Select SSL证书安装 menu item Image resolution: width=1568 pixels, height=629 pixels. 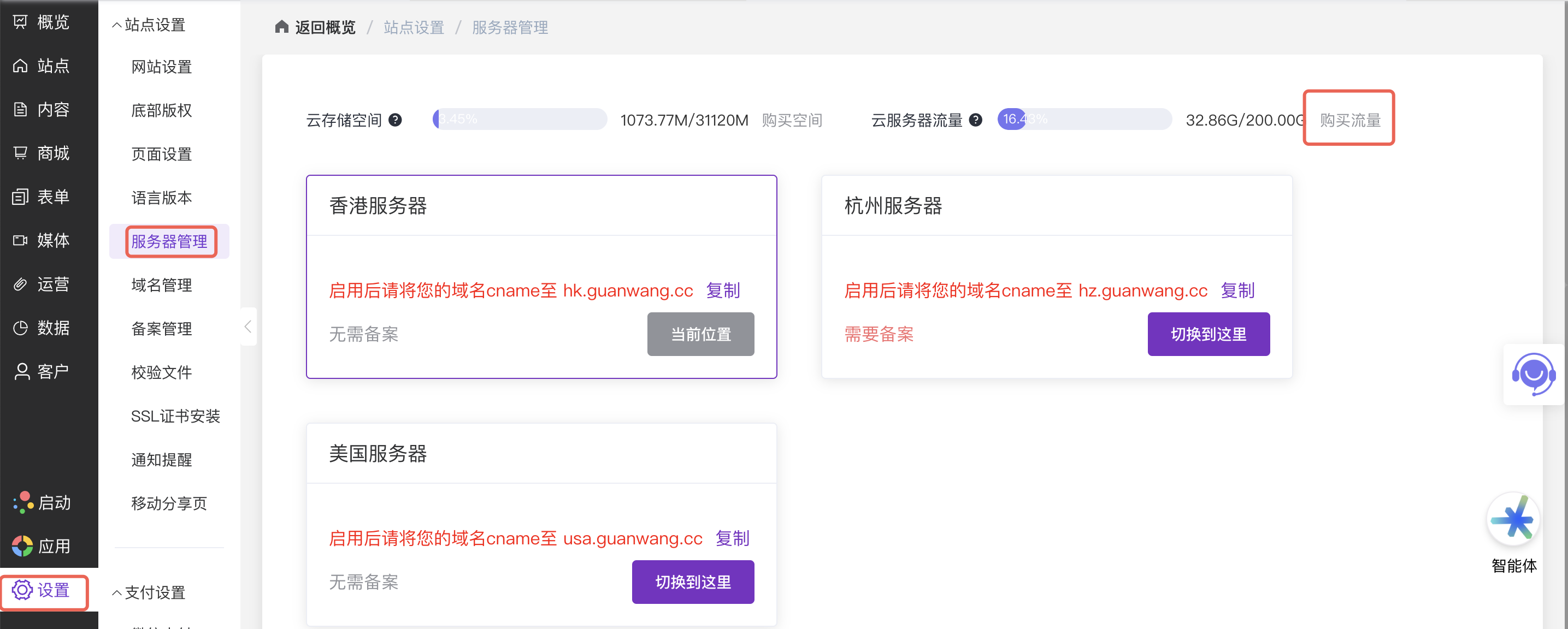[x=175, y=416]
